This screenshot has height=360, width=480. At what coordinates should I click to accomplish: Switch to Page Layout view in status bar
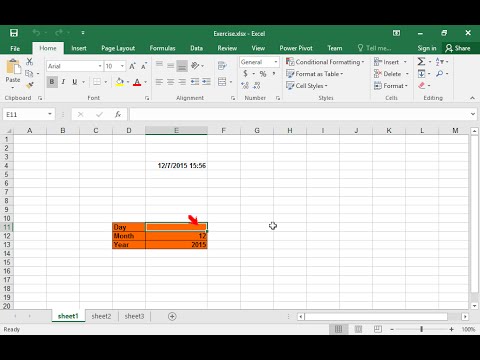pos(358,329)
